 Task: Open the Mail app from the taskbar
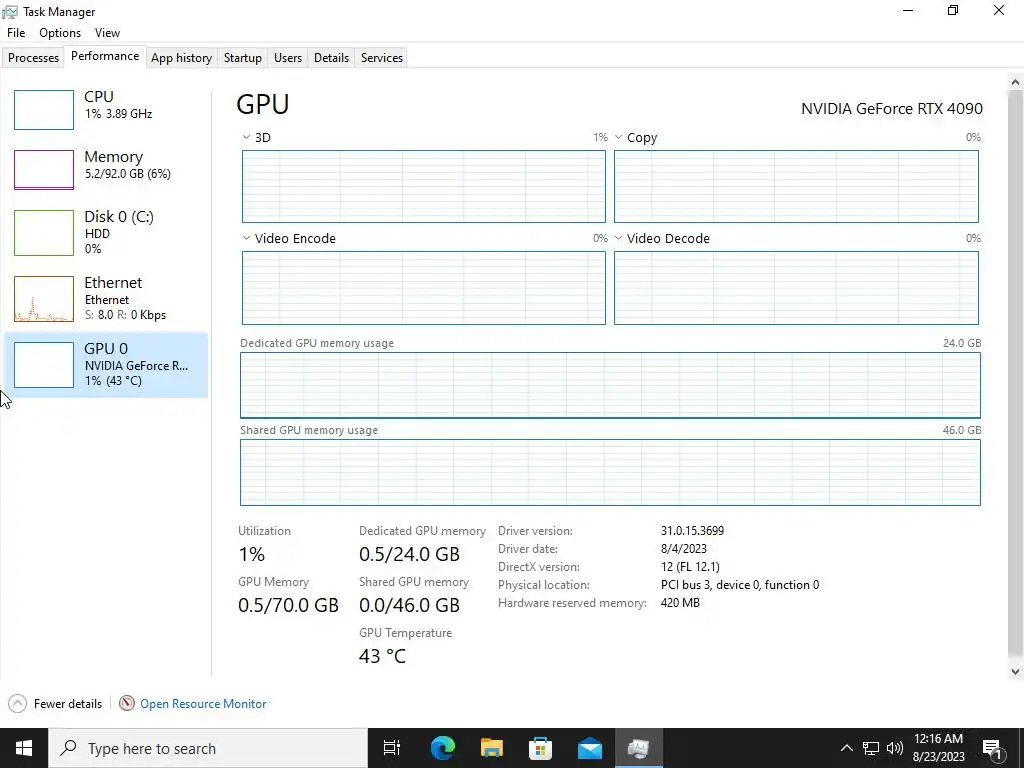[590, 748]
